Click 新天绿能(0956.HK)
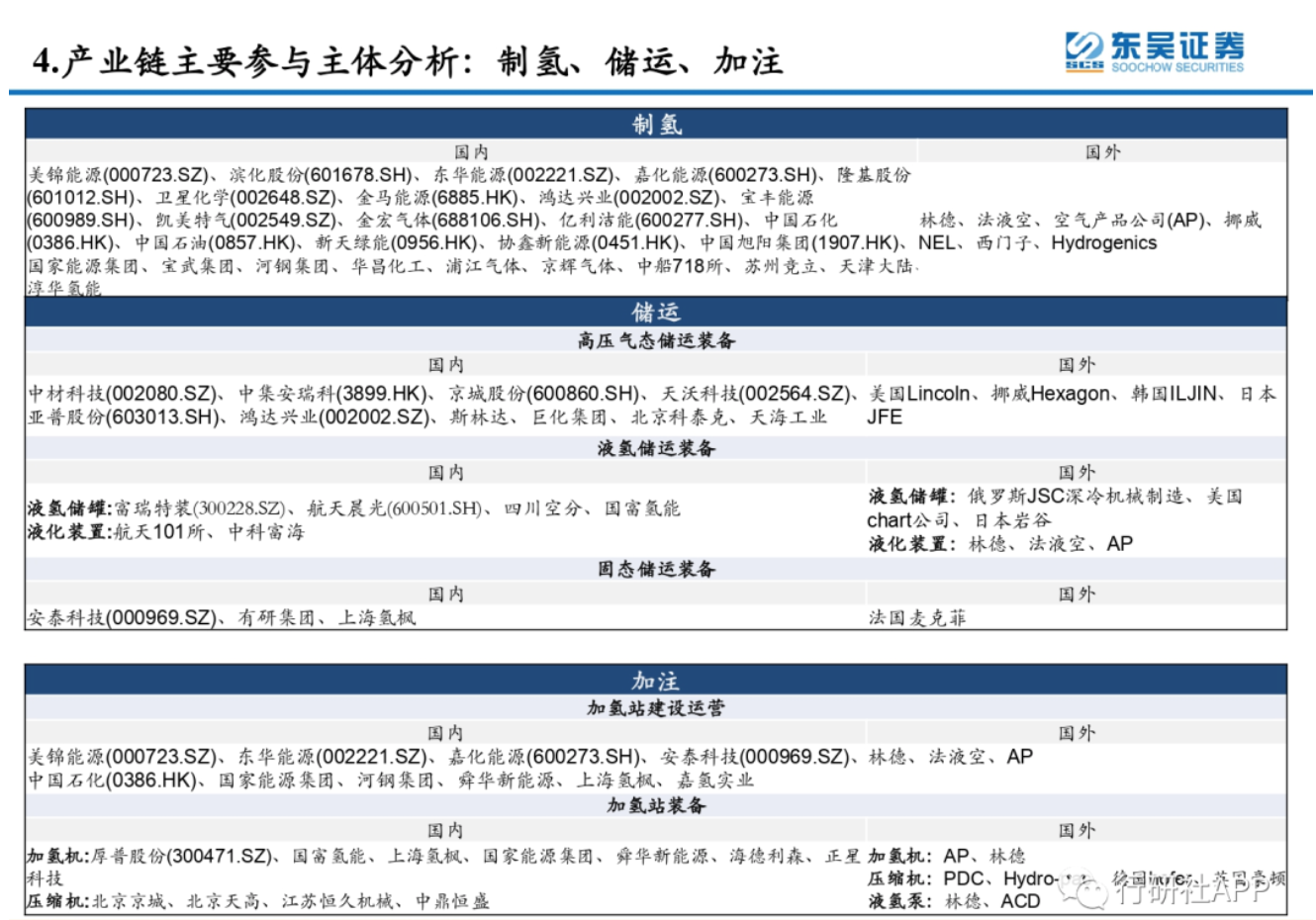The image size is (1316, 920). tap(396, 243)
